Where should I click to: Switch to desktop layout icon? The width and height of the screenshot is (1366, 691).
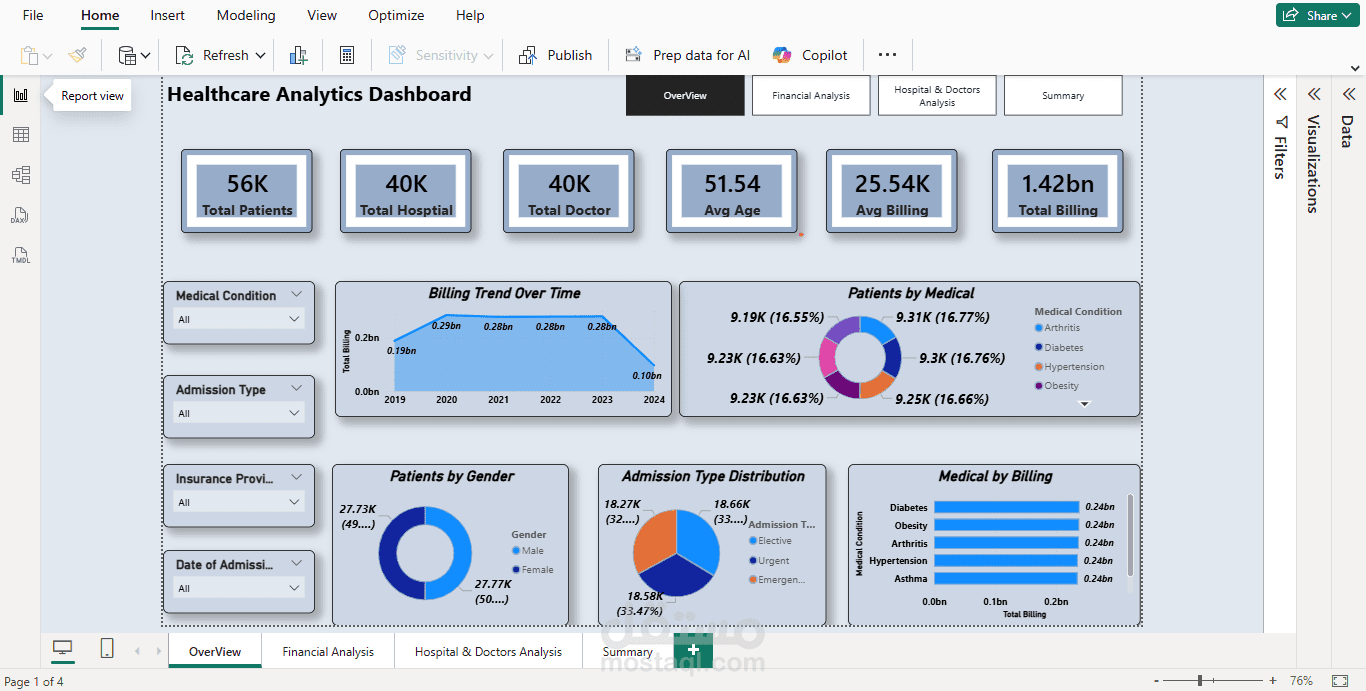[63, 649]
